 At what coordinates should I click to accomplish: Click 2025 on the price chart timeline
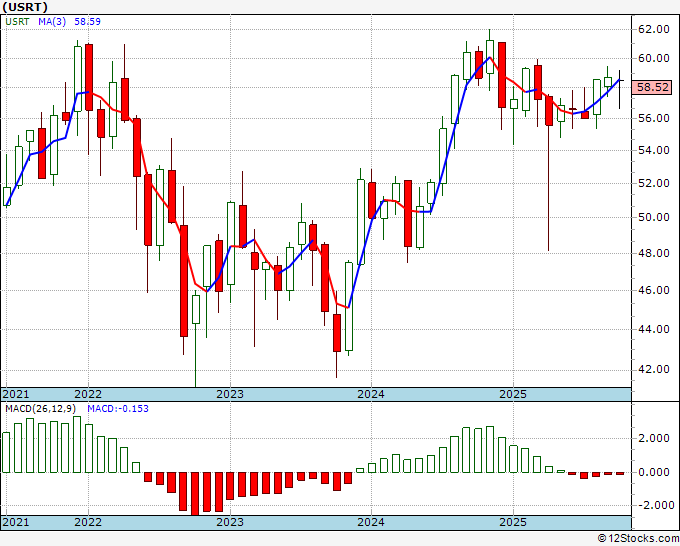(x=513, y=394)
